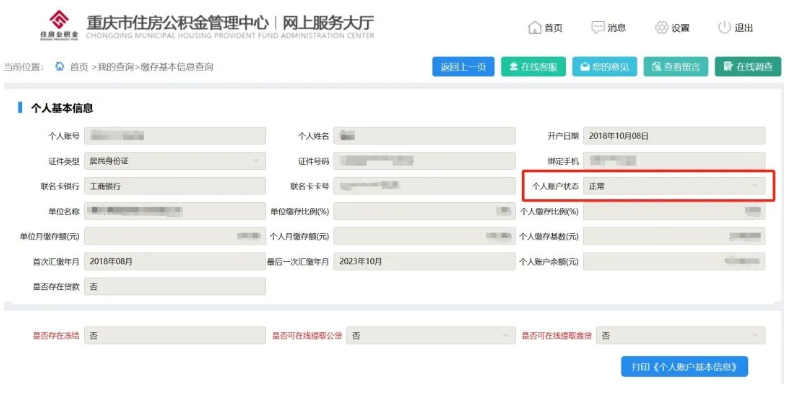Open the 在线调查 online survey button
This screenshot has width=785, height=398.
(748, 67)
